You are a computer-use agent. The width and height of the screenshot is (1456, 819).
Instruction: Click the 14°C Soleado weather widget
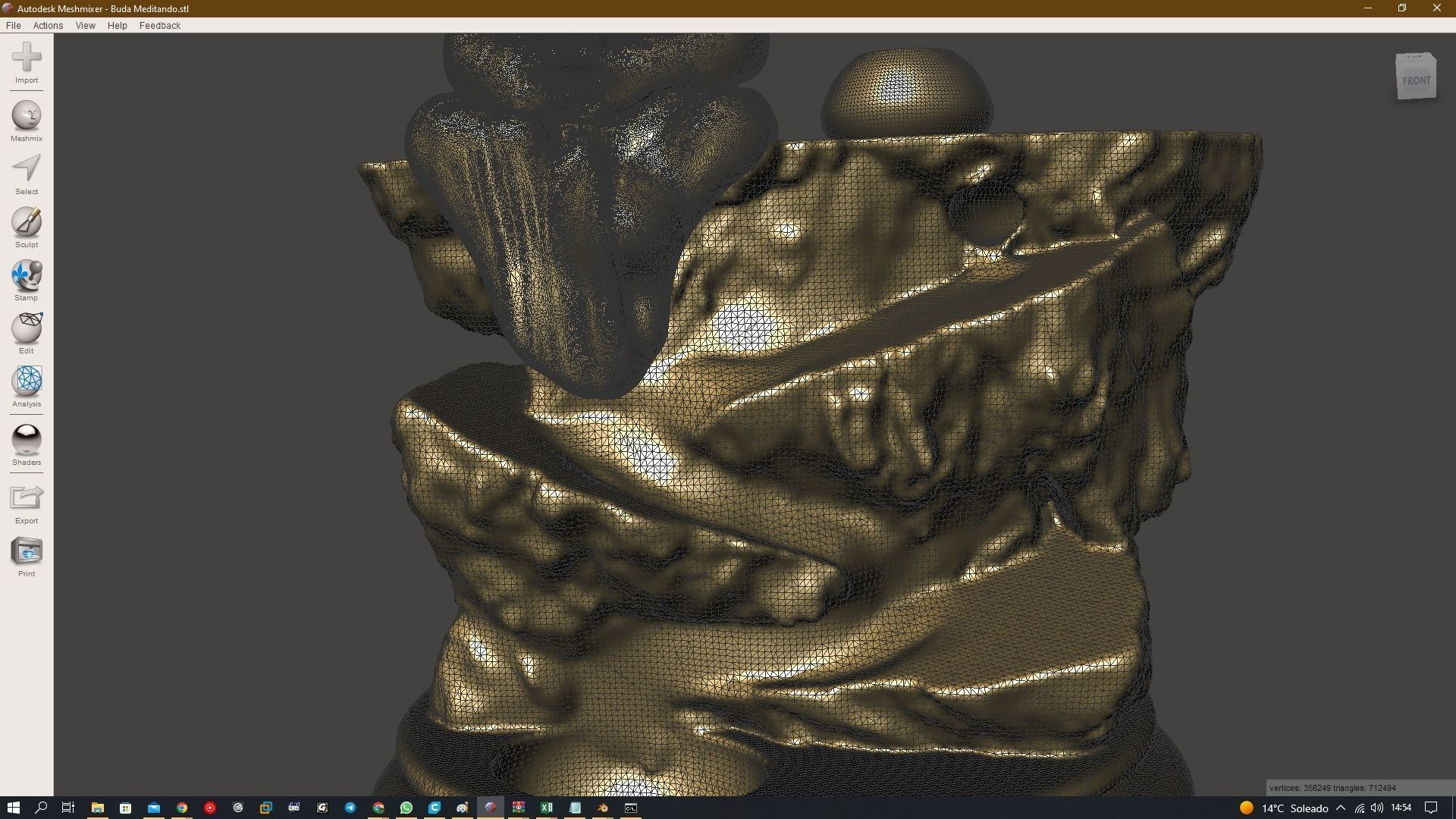pos(1284,808)
